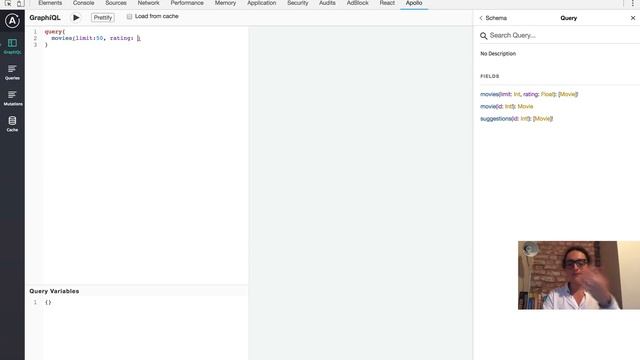Click the webcam video overlay thumbnail
This screenshot has height=360, width=640.
click(579, 275)
